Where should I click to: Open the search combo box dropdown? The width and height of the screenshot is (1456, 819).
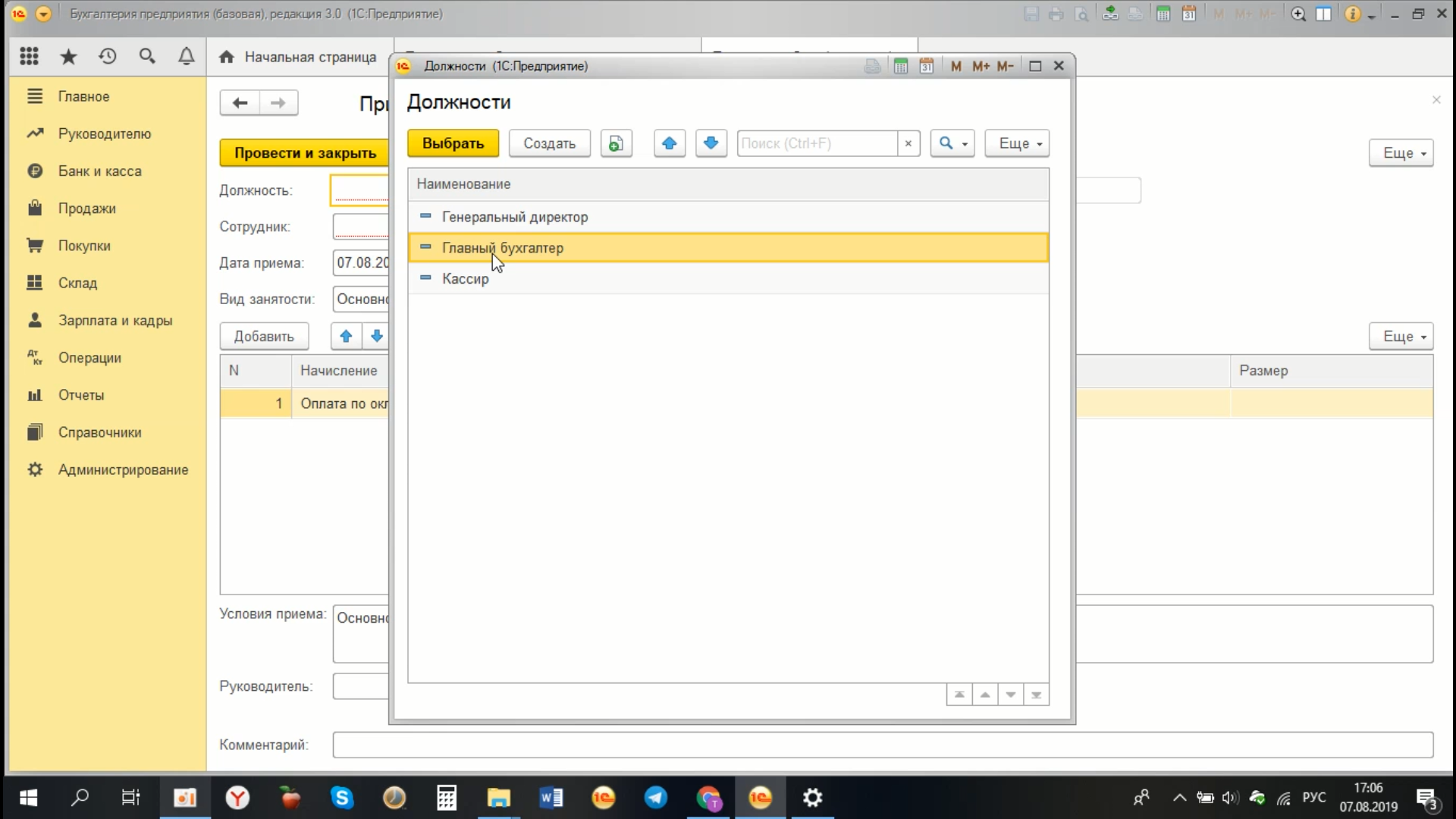click(964, 143)
